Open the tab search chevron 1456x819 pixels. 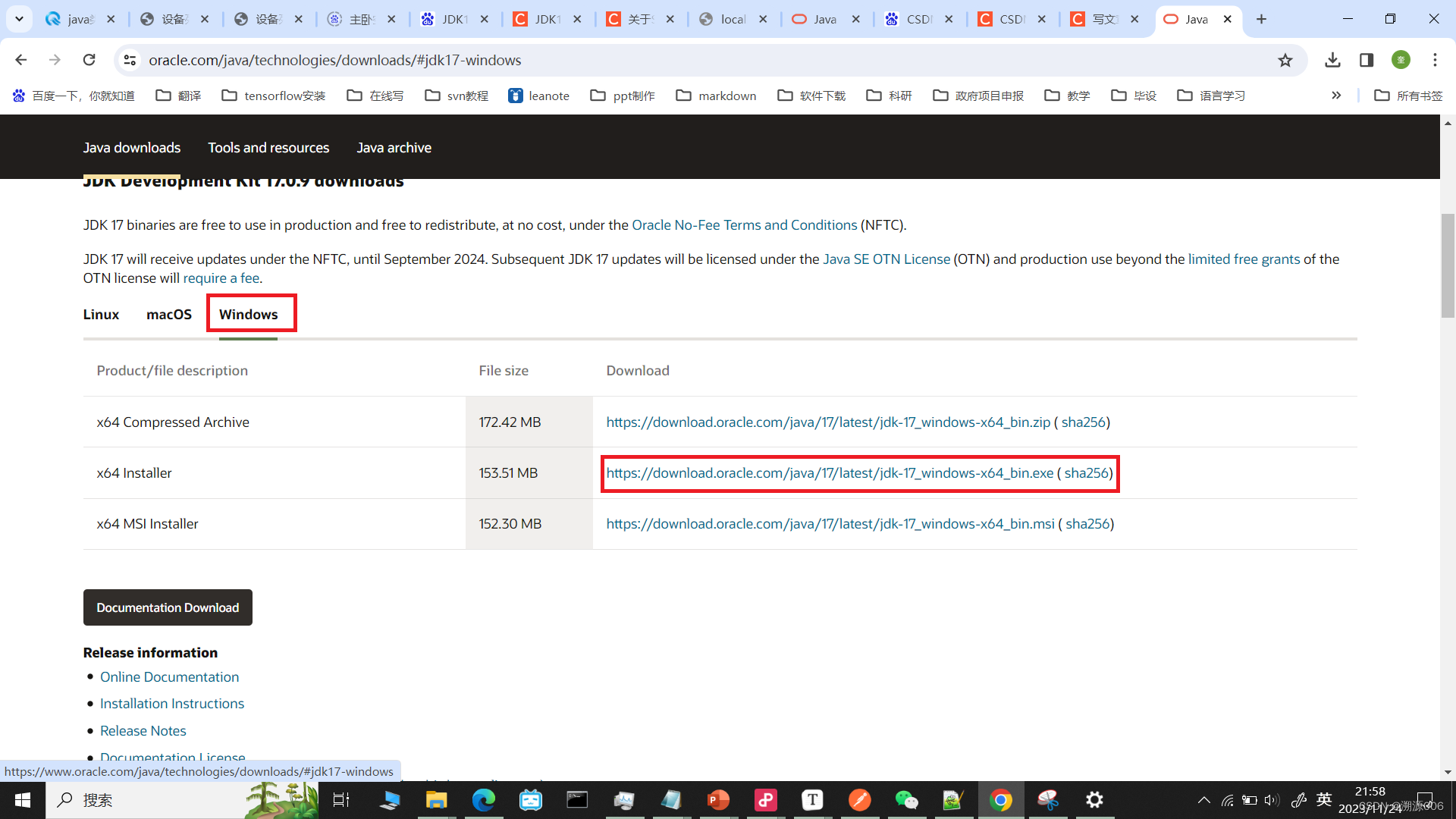(x=19, y=18)
